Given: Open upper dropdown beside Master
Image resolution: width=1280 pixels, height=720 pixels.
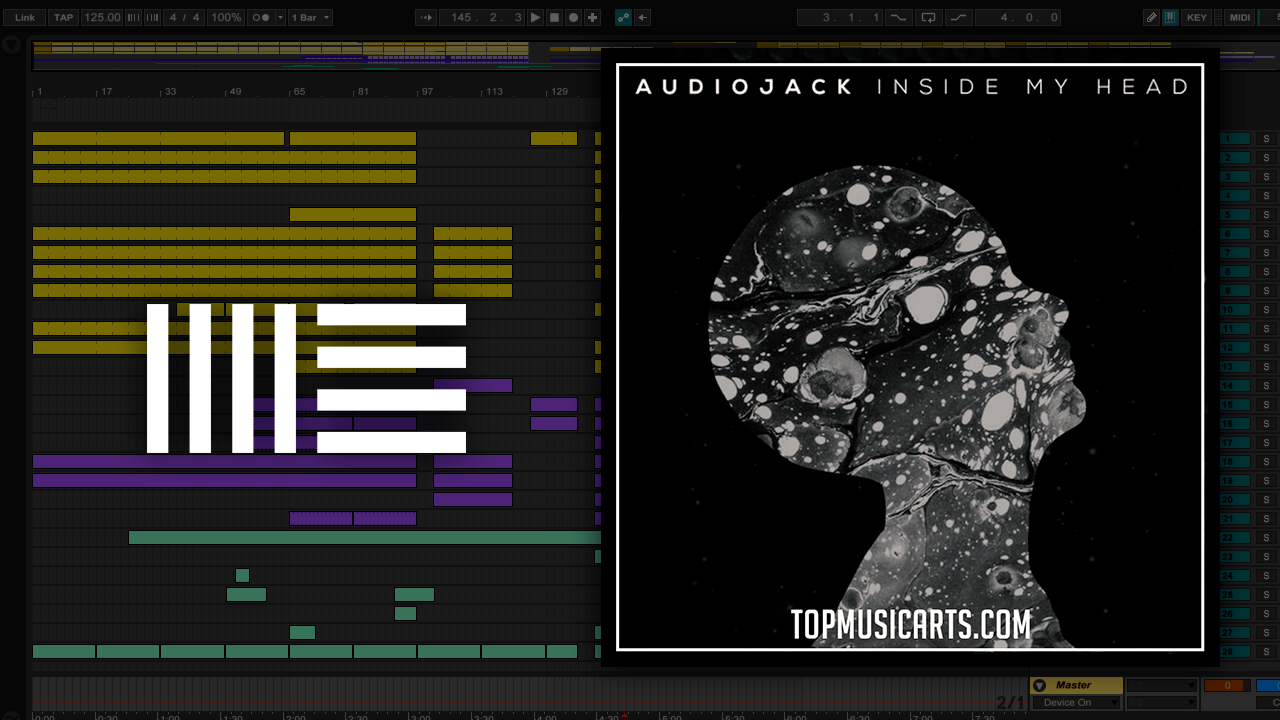Looking at the screenshot, I should pos(1161,685).
